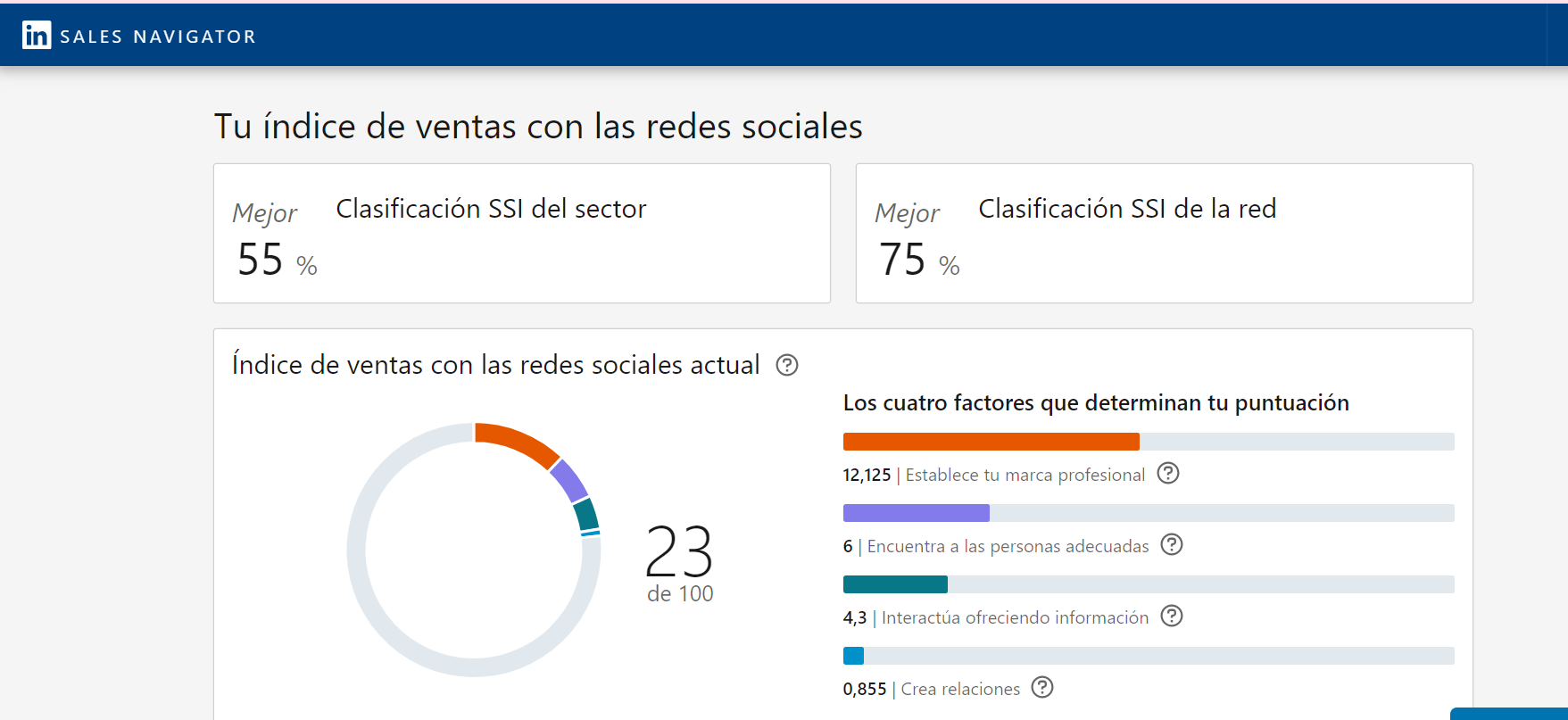Viewport: 1568px width, 720px height.
Task: Show help for 'Crea relaciones'
Action: pyautogui.click(x=1042, y=687)
